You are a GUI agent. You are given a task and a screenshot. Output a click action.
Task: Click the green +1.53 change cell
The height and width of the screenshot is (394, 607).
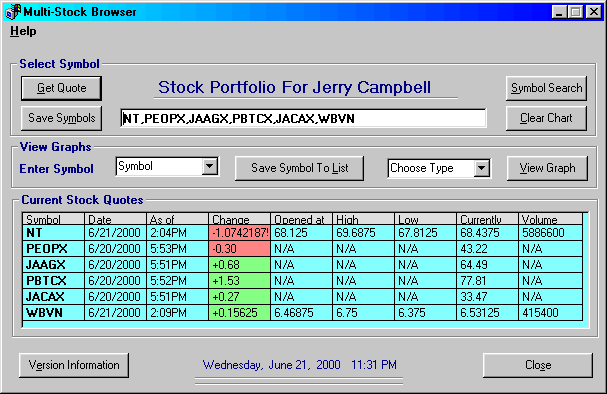coord(239,281)
